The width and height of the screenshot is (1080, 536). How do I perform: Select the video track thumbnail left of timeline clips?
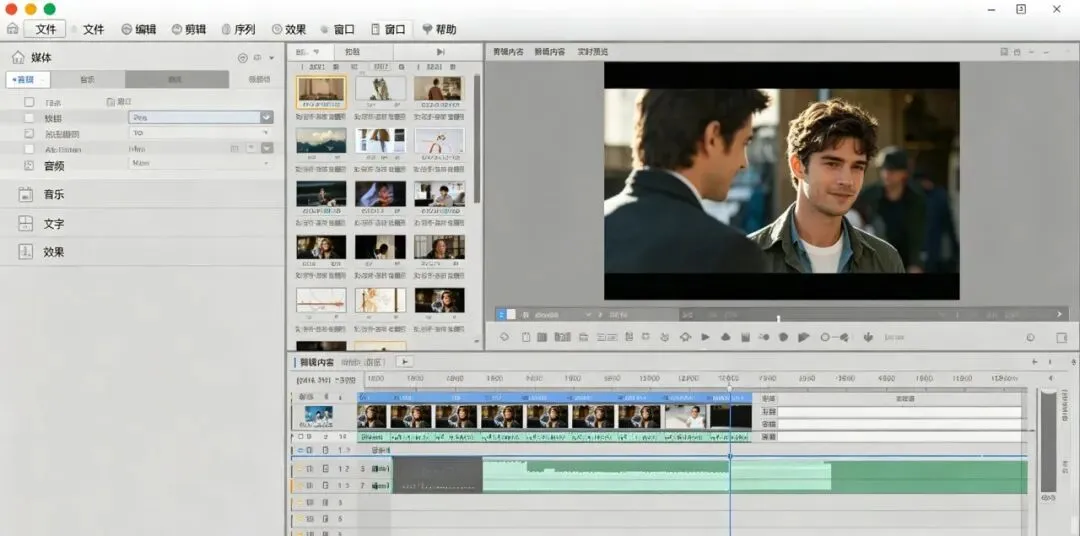(319, 415)
